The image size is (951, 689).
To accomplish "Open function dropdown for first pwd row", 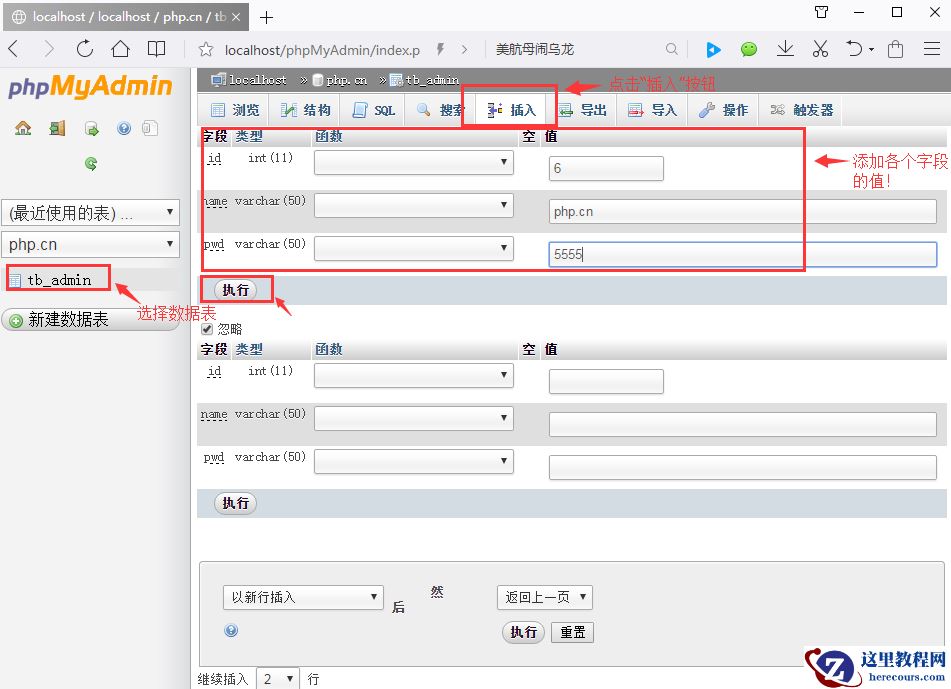I will pos(414,248).
